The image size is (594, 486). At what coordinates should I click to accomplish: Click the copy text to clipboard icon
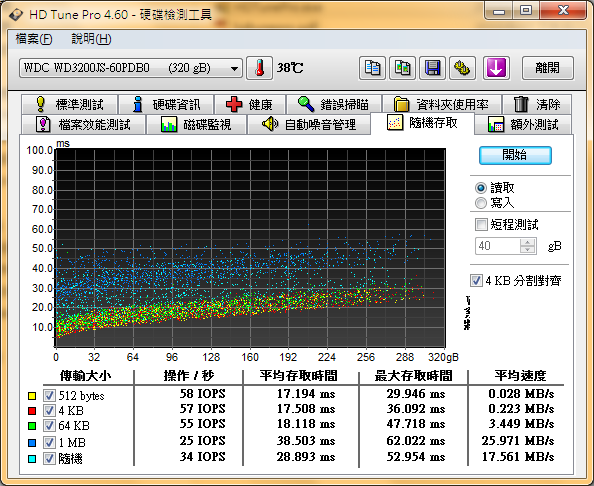(x=372, y=68)
